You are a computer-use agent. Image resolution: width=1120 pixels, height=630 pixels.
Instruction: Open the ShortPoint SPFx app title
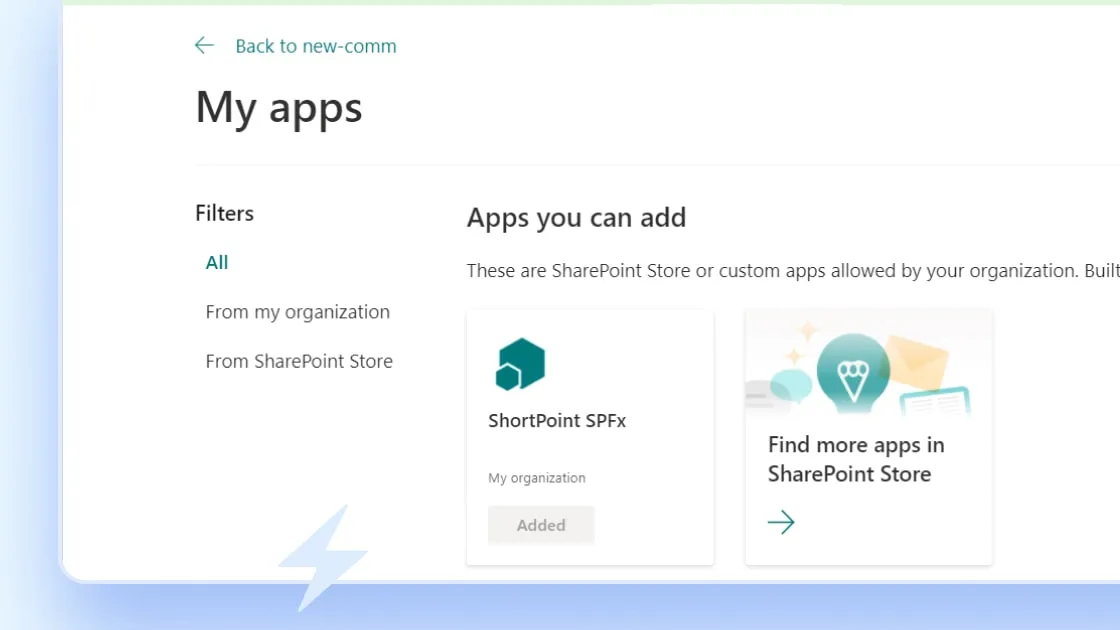[556, 421]
